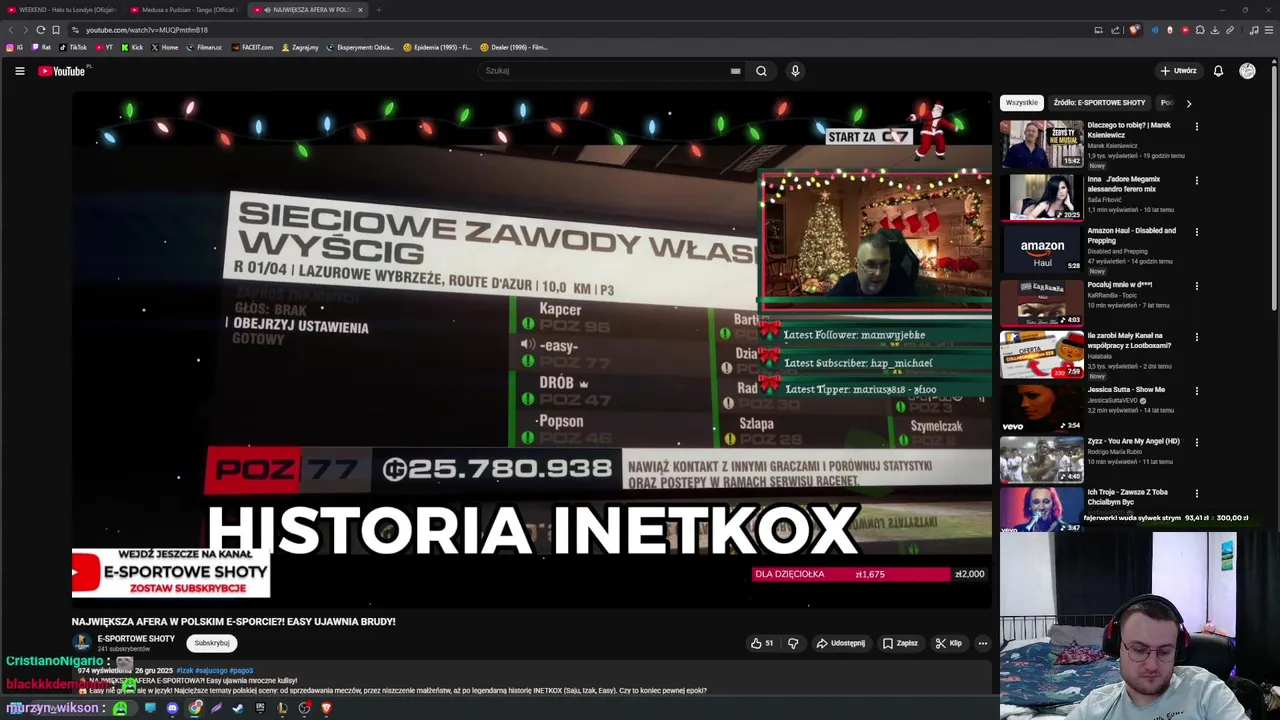Open Steam from the taskbar
Image resolution: width=1280 pixels, height=720 pixels.
pyautogui.click(x=238, y=708)
